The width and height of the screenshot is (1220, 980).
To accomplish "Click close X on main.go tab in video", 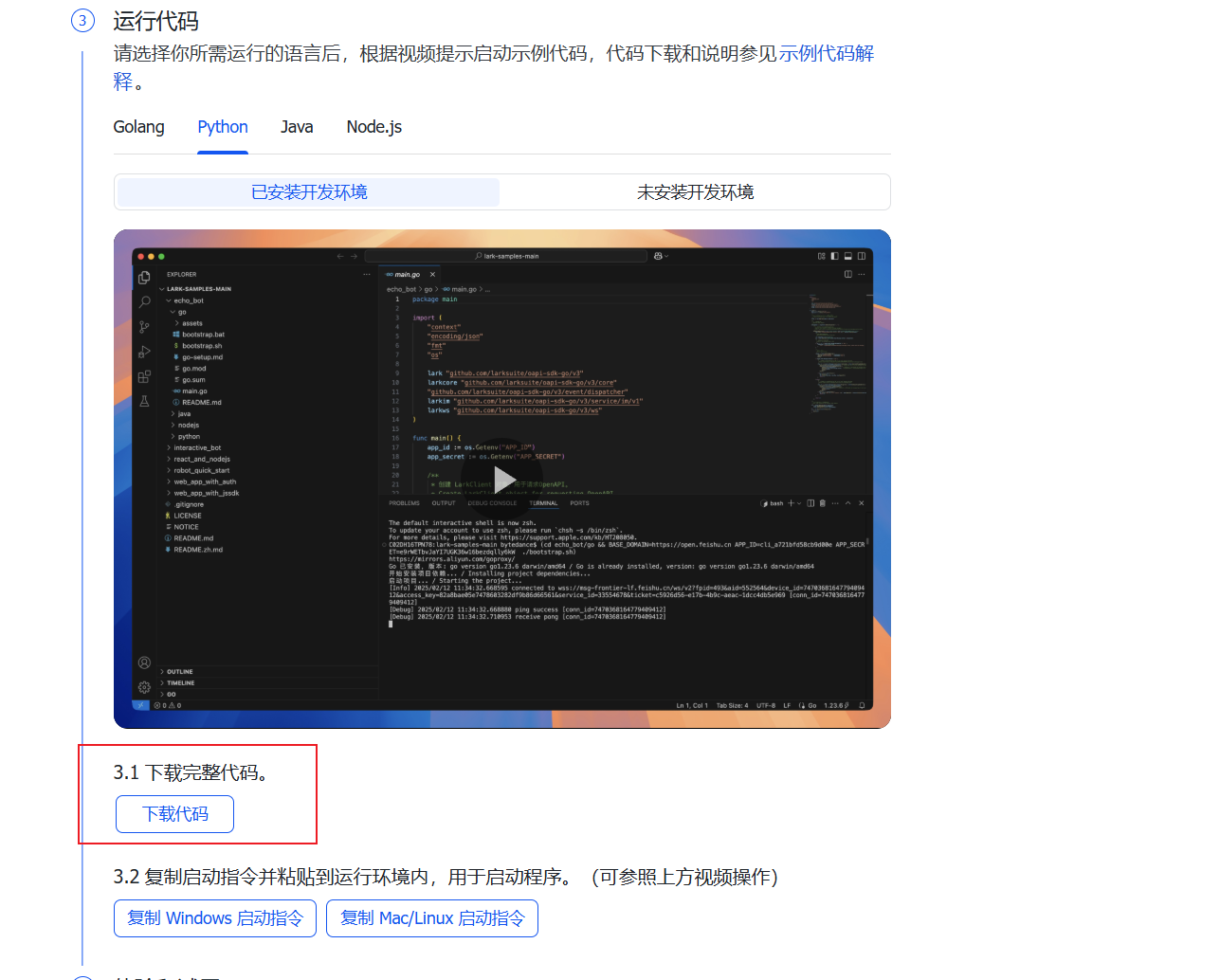I will [x=432, y=275].
